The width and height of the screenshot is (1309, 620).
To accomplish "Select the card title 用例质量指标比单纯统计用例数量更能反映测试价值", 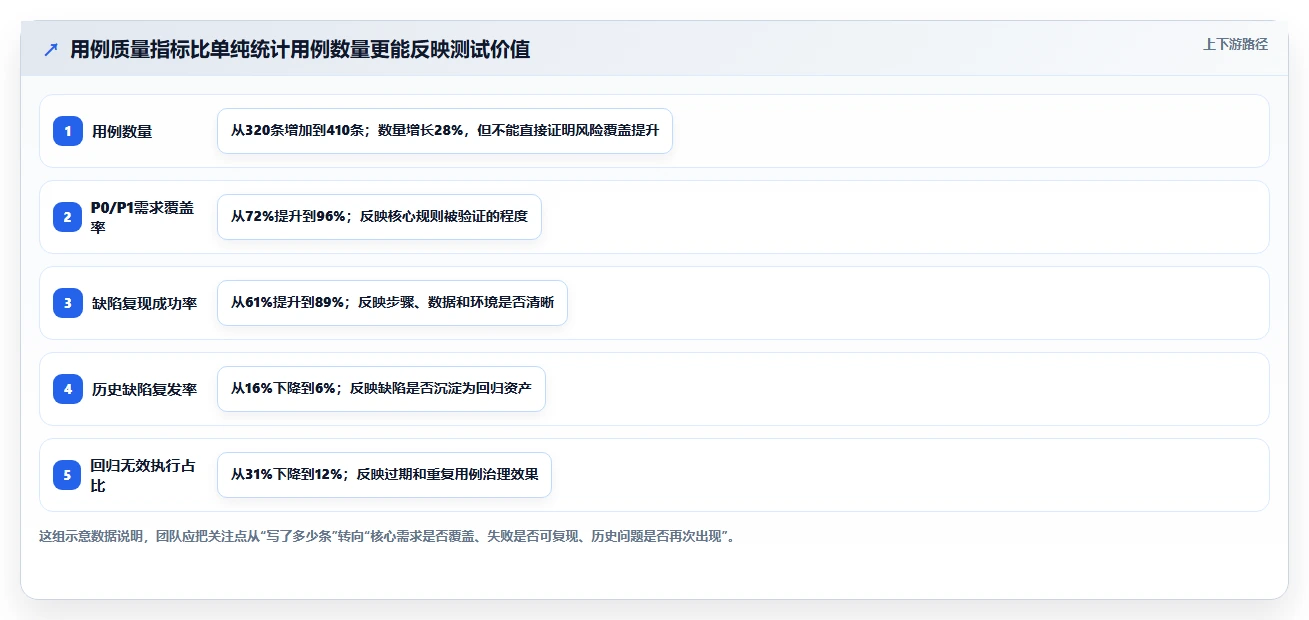I will click(x=300, y=49).
